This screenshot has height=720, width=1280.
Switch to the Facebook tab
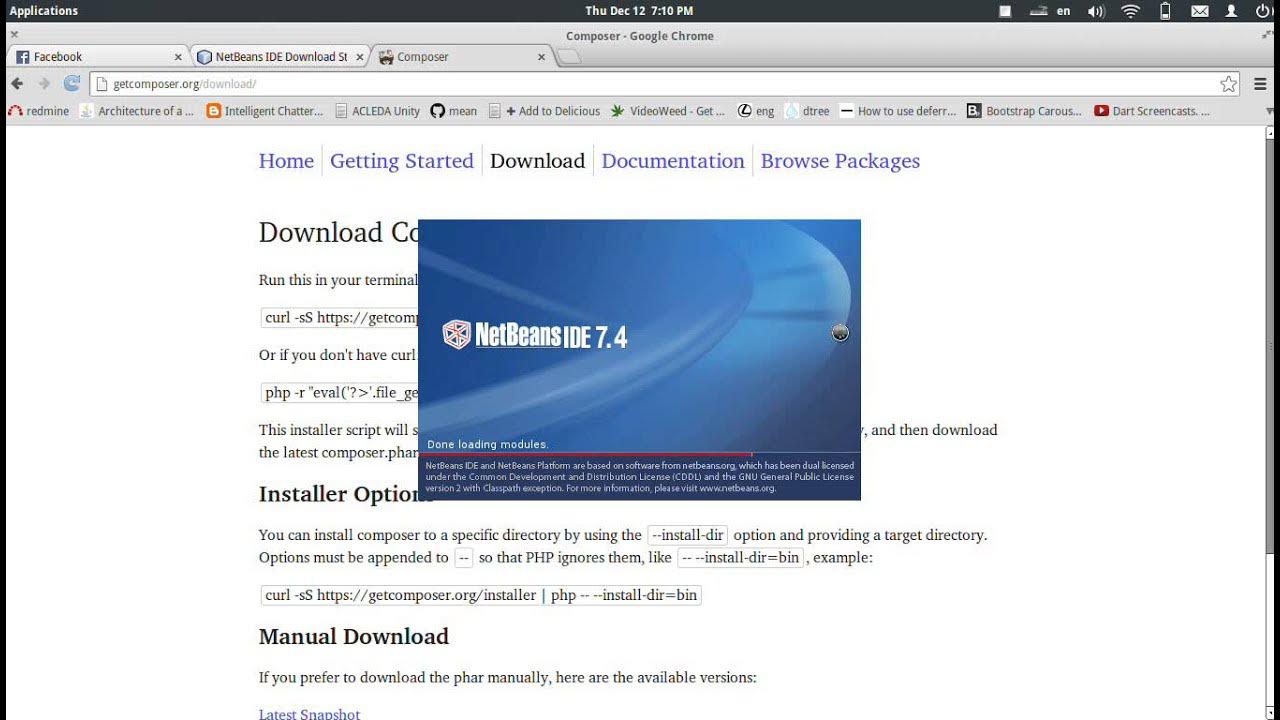click(97, 57)
